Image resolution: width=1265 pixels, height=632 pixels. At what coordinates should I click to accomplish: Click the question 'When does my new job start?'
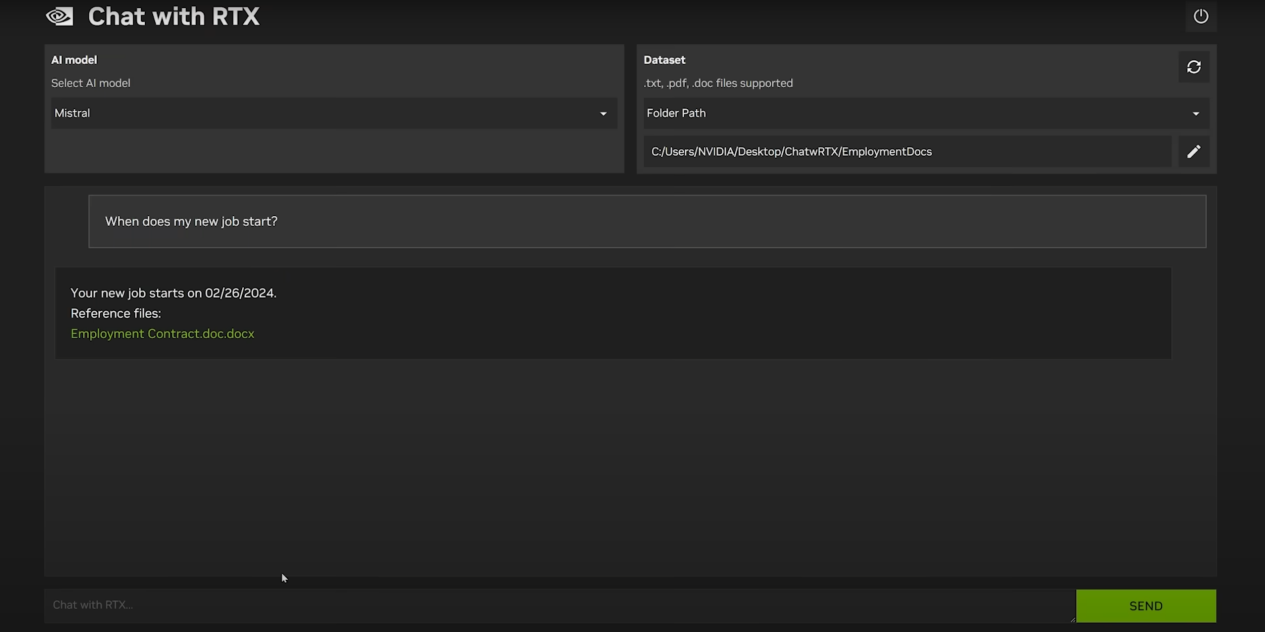pyautogui.click(x=191, y=221)
